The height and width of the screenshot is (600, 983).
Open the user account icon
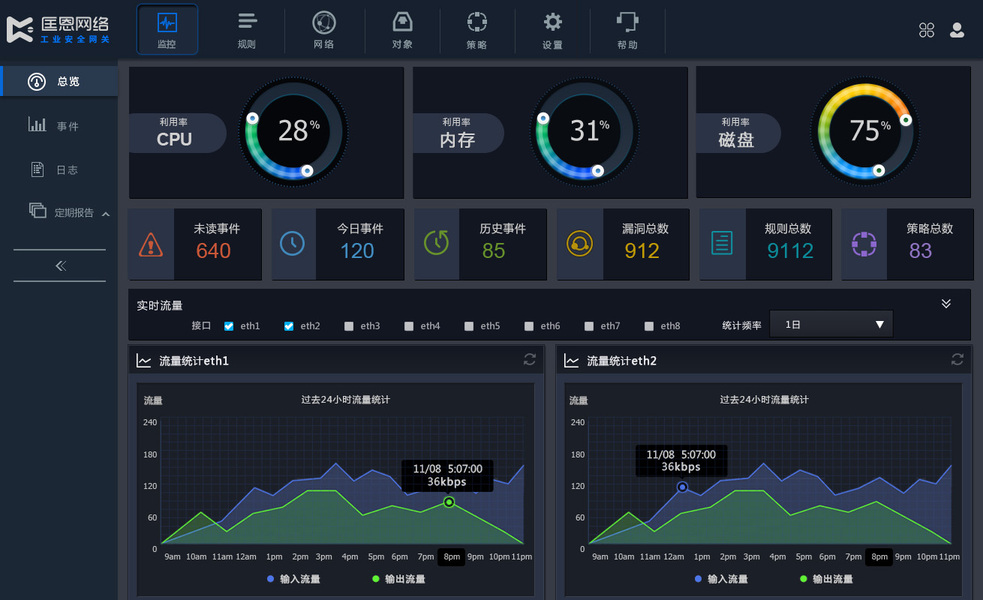(957, 30)
